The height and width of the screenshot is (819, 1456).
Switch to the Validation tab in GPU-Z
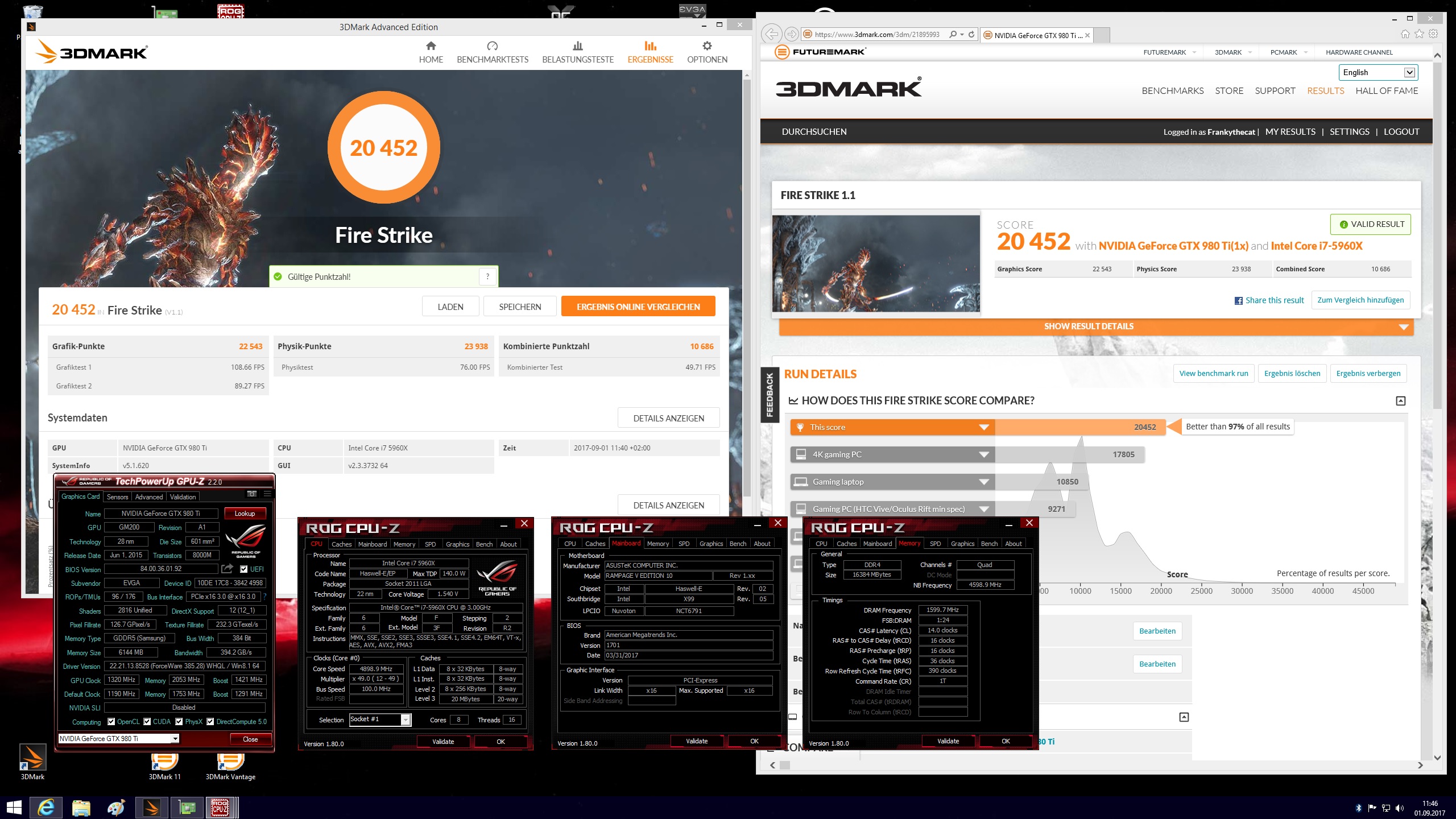coord(183,497)
